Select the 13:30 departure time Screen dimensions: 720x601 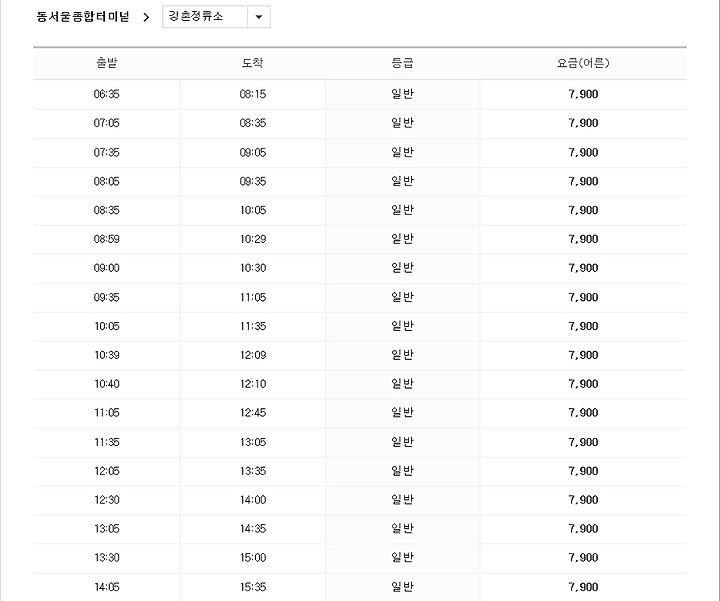click(x=107, y=558)
